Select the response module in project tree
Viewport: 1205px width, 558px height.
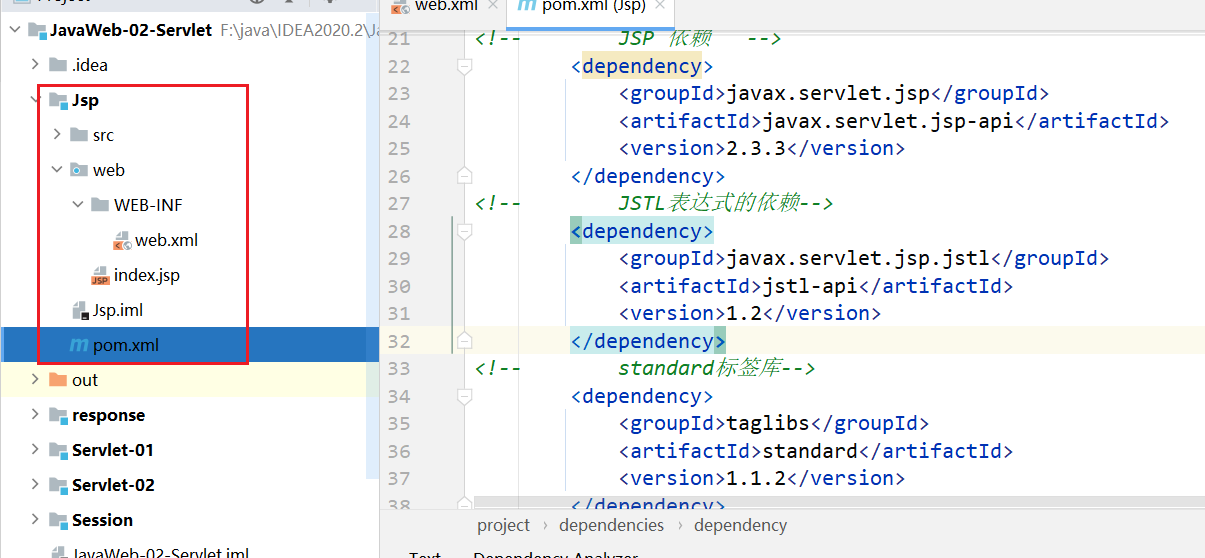[x=108, y=415]
